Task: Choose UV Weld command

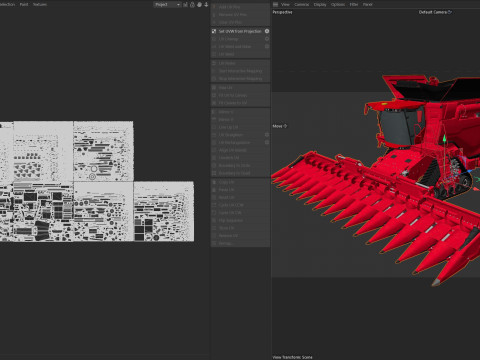Action: (240, 54)
